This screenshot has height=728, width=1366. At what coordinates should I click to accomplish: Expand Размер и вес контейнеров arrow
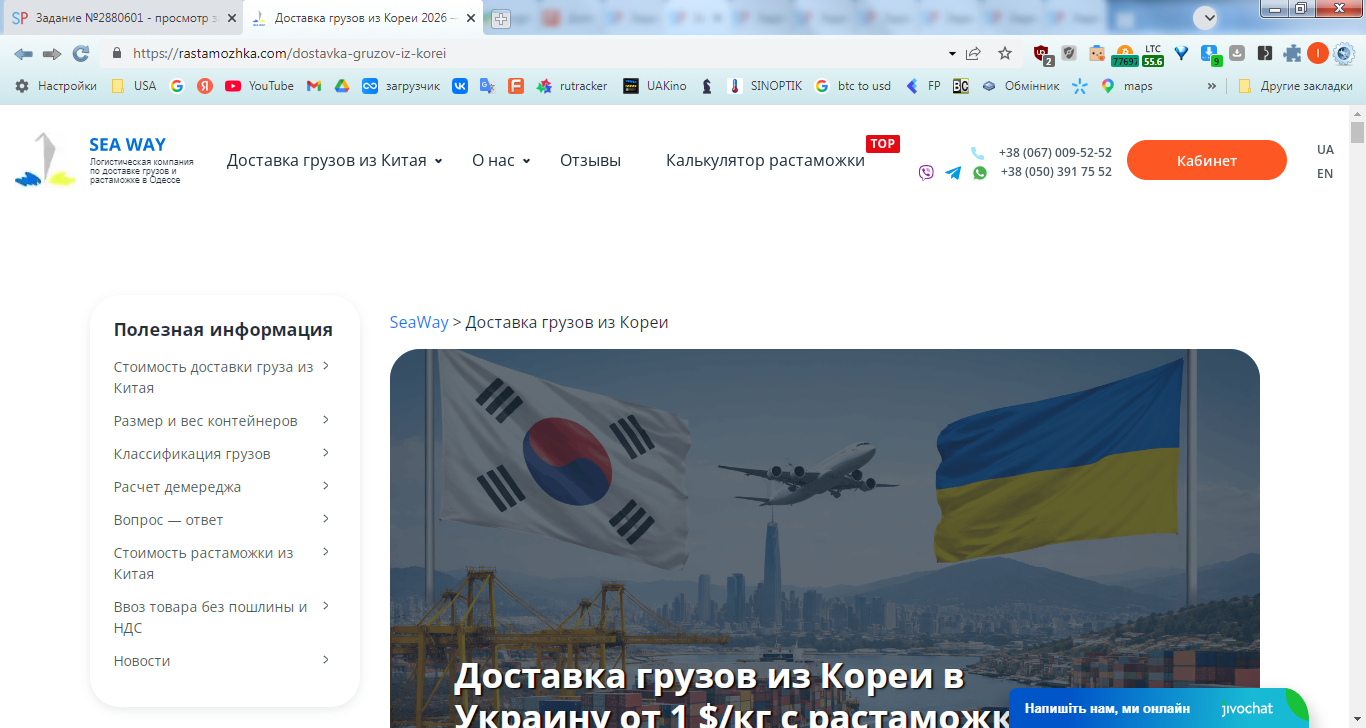click(326, 420)
